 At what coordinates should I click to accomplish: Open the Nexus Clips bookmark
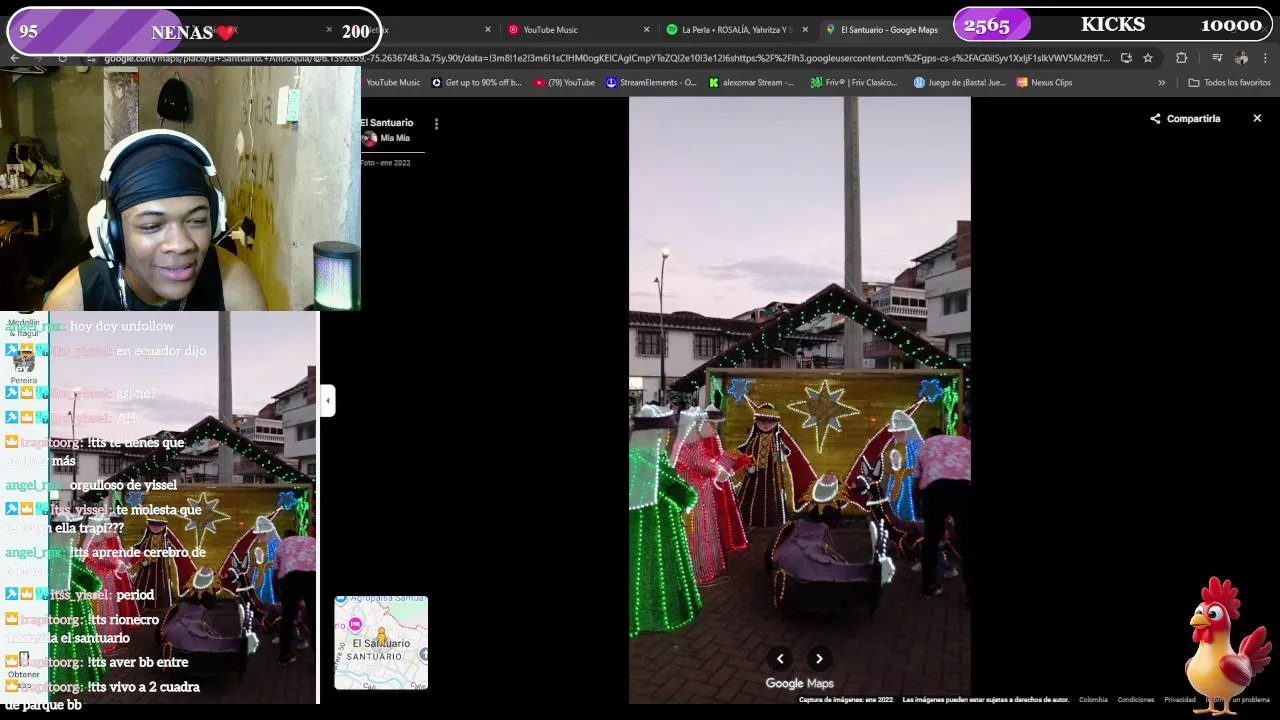pyautogui.click(x=1044, y=82)
